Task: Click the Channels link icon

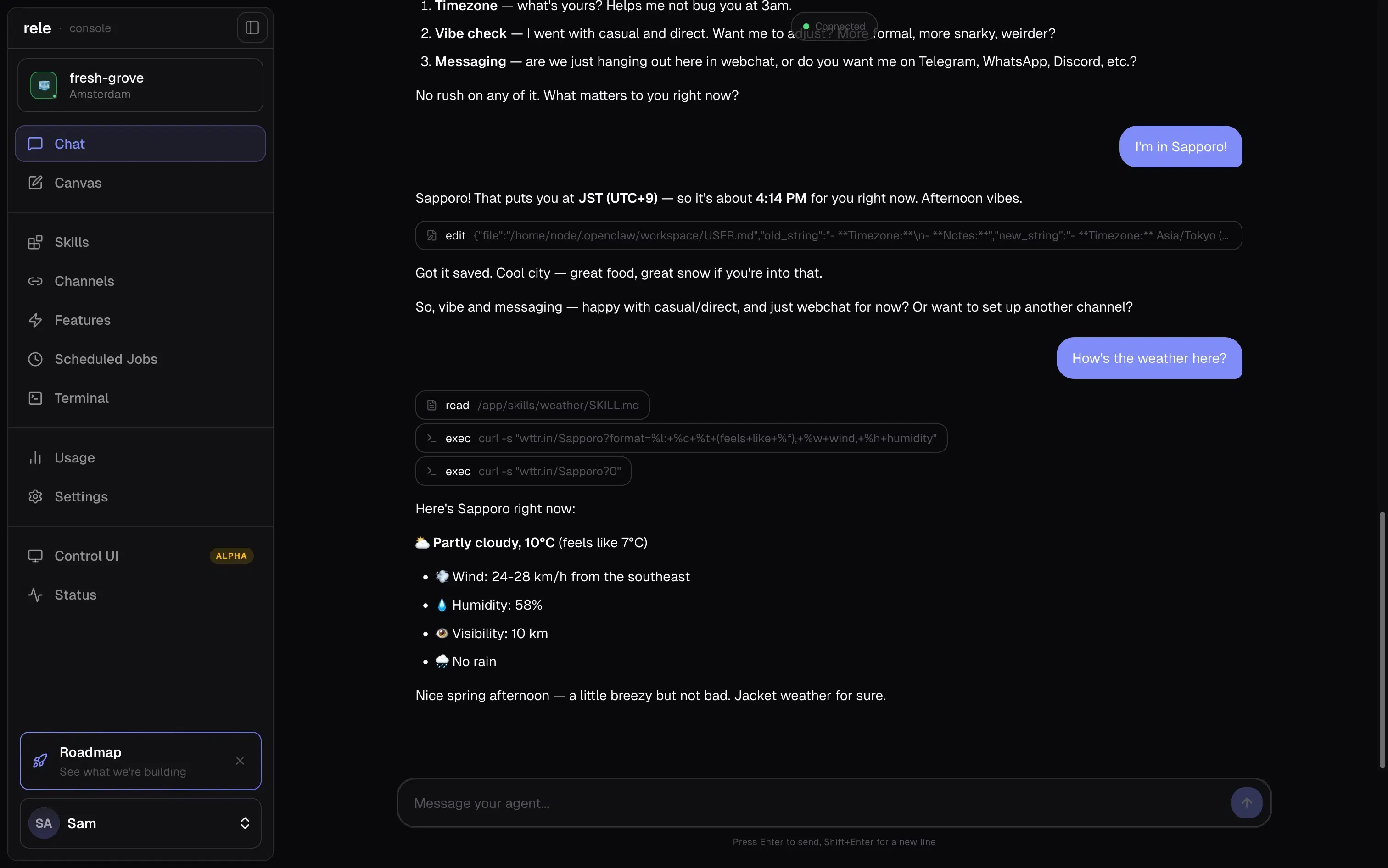Action: point(36,281)
